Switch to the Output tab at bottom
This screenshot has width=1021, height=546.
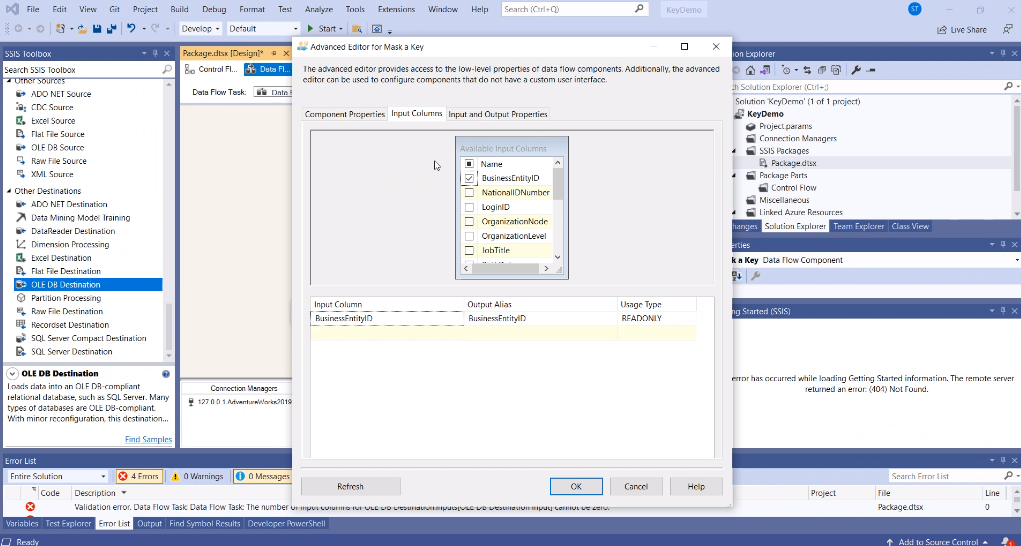[149, 523]
